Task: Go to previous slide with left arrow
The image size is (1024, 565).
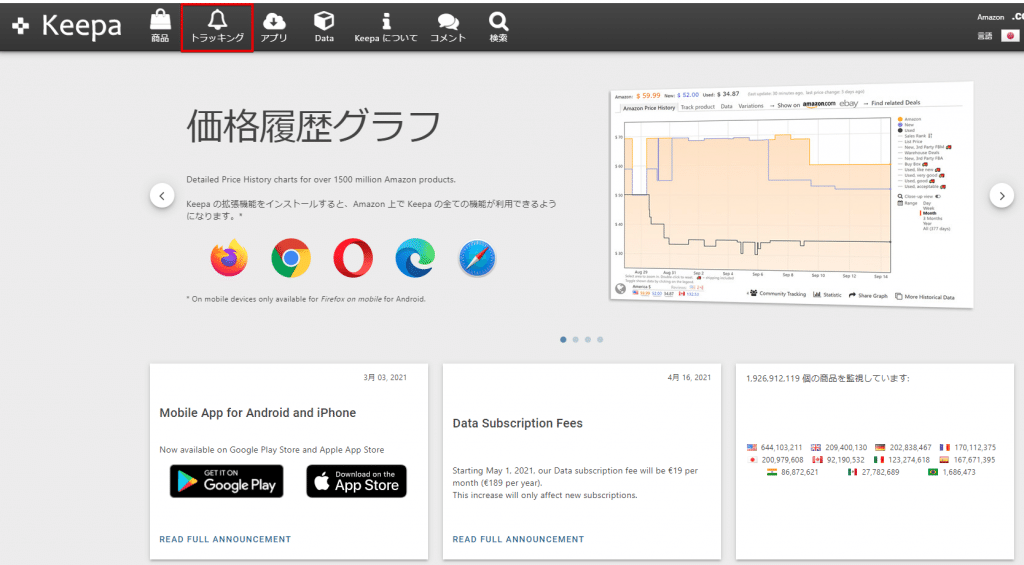Action: (162, 196)
